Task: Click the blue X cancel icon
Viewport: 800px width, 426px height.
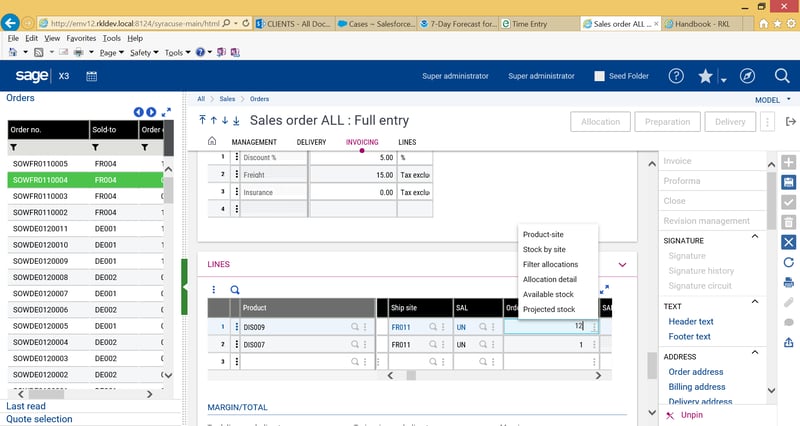Action: 788,242
